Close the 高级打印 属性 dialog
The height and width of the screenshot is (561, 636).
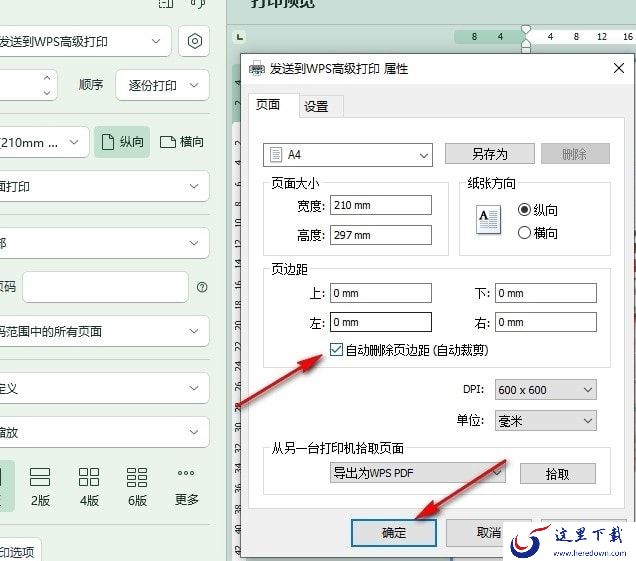(x=619, y=68)
